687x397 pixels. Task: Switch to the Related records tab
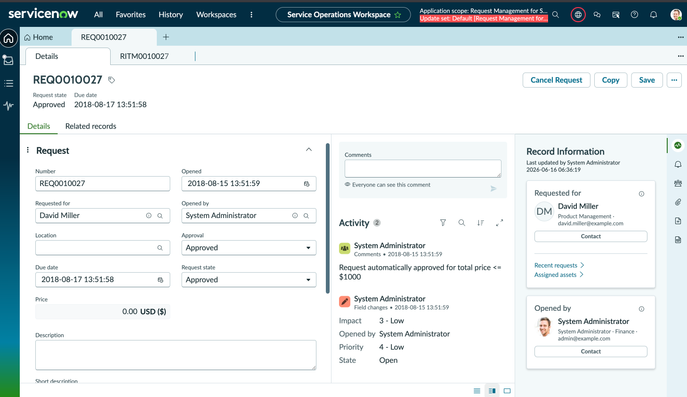(91, 126)
